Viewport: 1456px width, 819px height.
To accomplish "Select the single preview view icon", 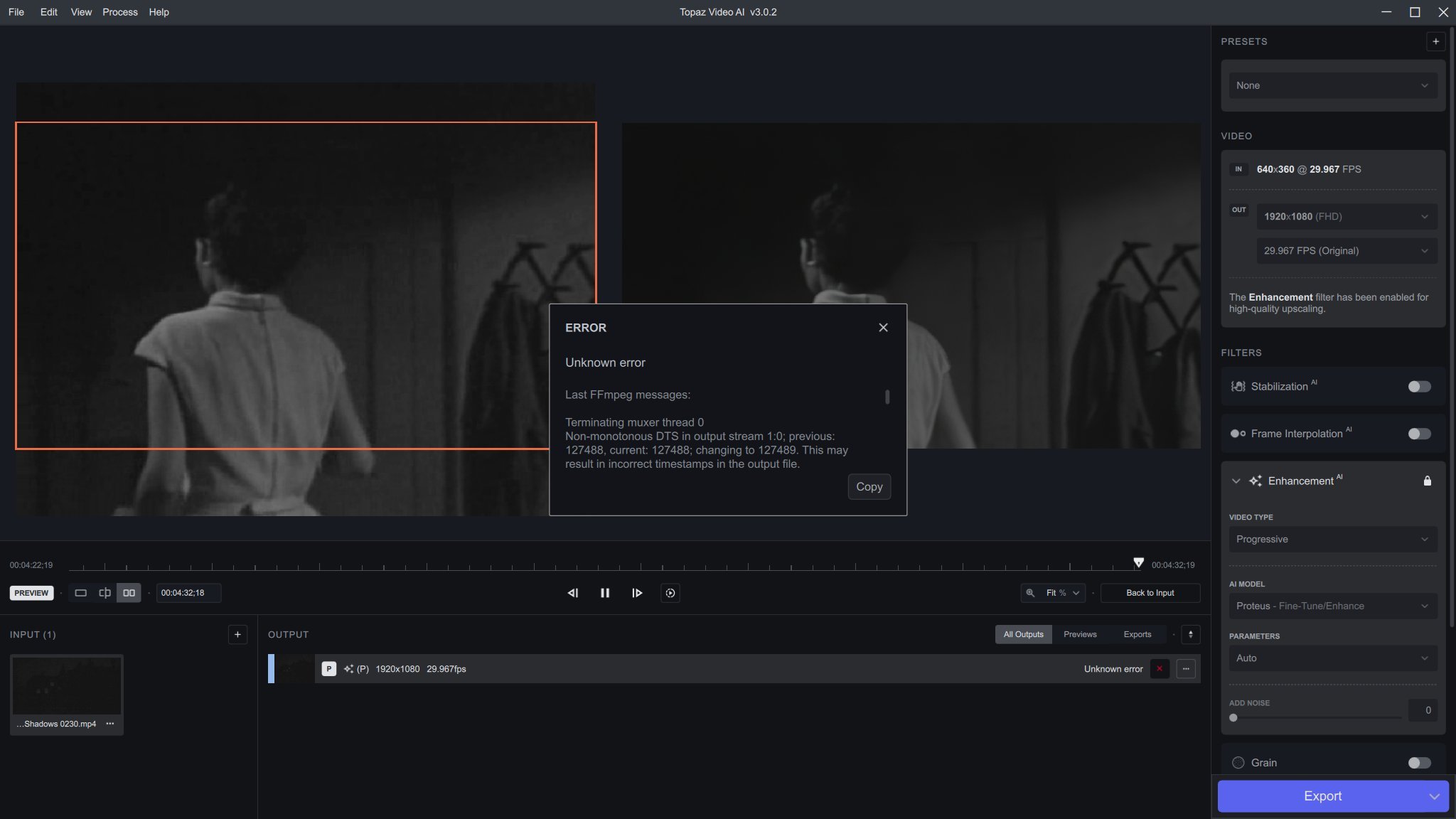I will pos(80,592).
